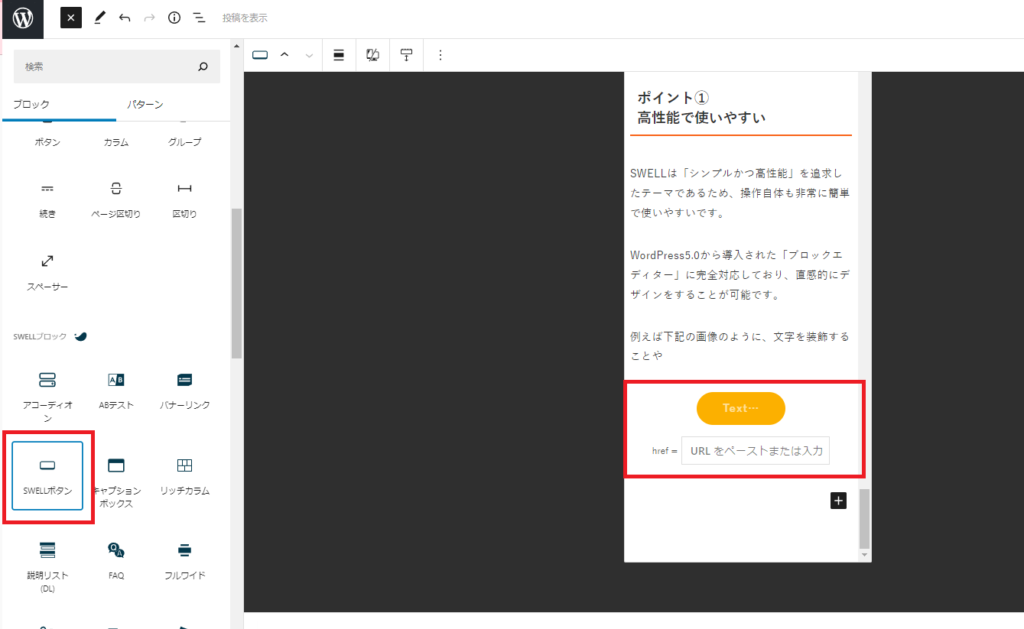Open the document info details

[x=174, y=18]
